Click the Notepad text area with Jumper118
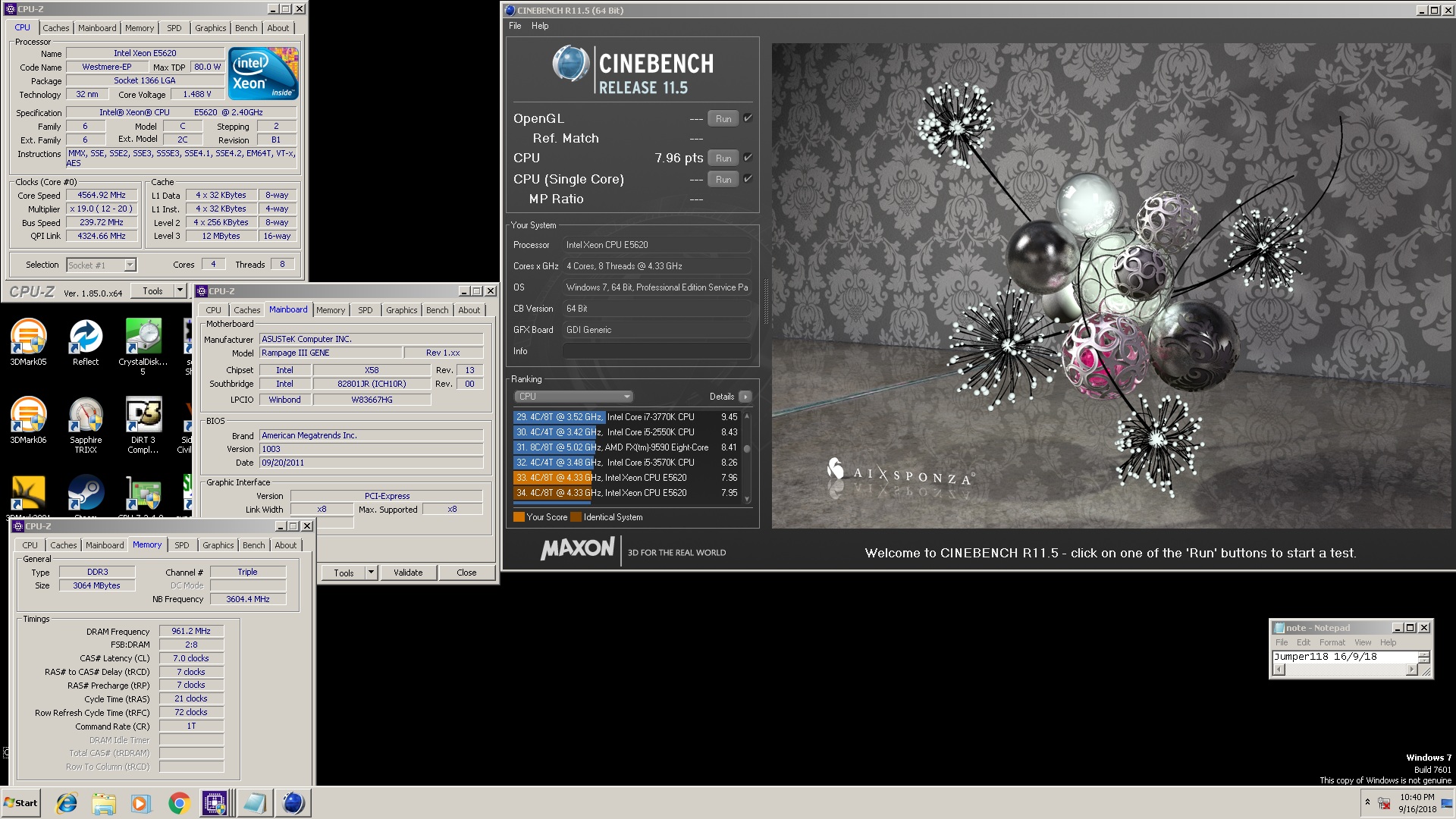The width and height of the screenshot is (1456, 819). click(x=1345, y=657)
